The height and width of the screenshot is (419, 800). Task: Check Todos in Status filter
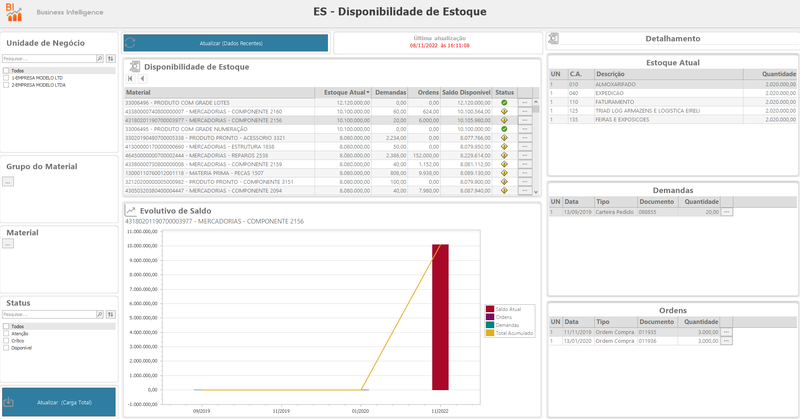pos(6,326)
